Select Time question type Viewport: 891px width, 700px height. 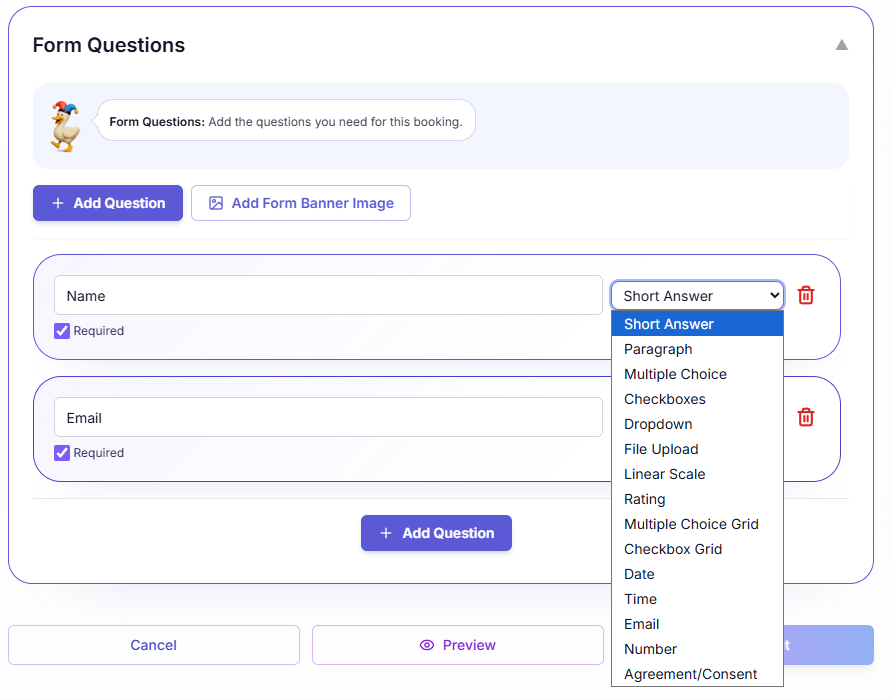(x=697, y=599)
